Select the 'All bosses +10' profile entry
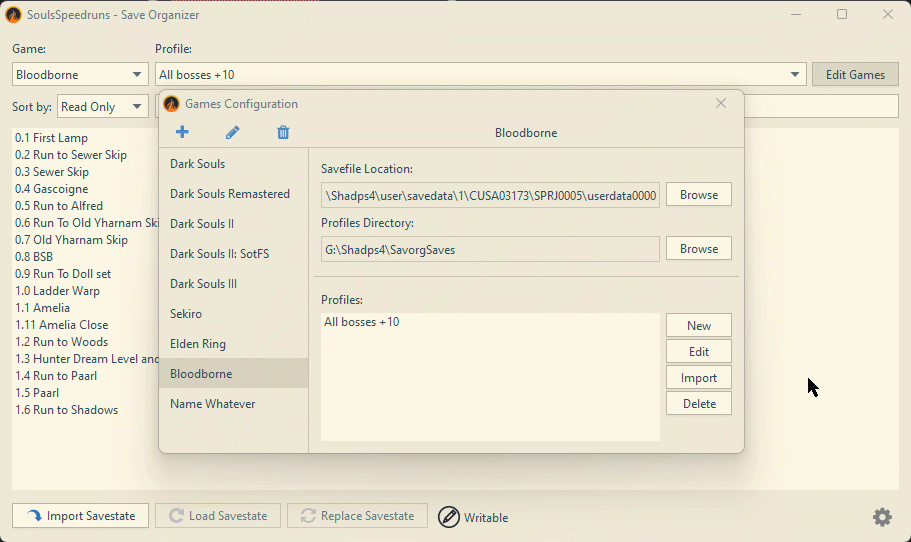Image resolution: width=911 pixels, height=542 pixels. pyautogui.click(x=362, y=322)
